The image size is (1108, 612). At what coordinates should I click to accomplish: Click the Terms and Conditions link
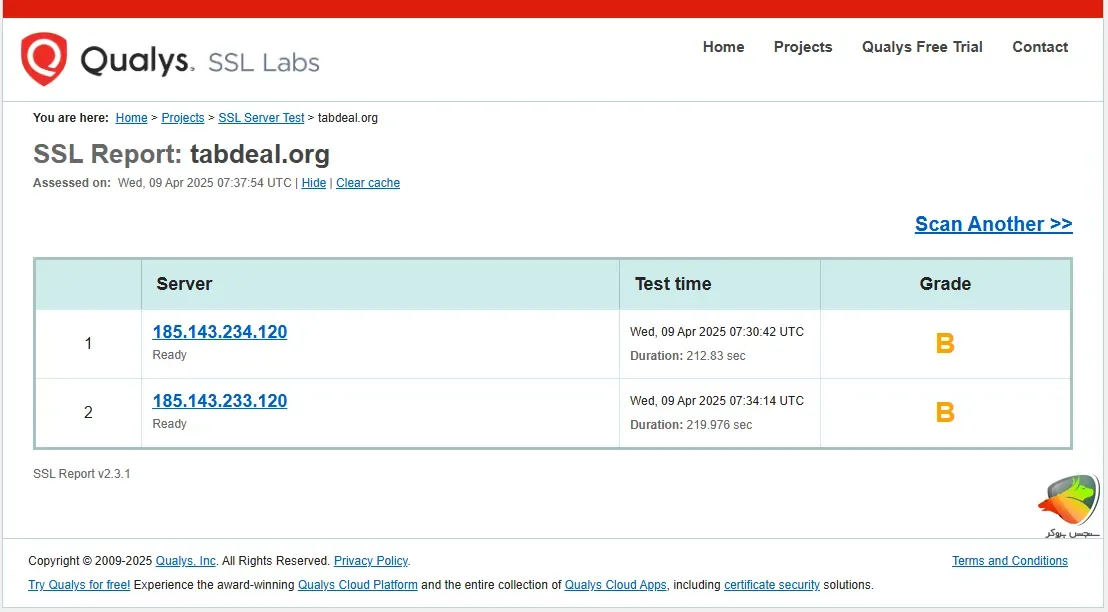tap(1010, 561)
